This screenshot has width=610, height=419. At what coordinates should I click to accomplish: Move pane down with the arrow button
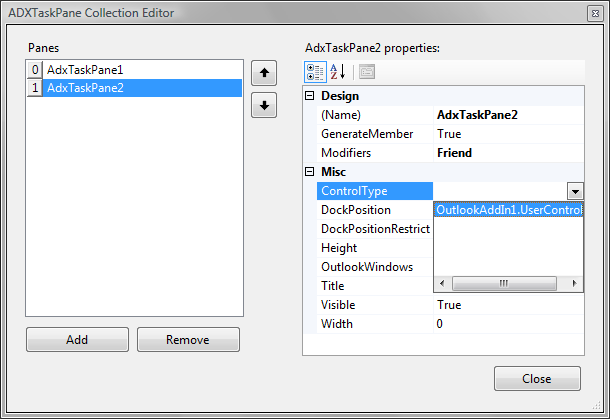click(264, 105)
